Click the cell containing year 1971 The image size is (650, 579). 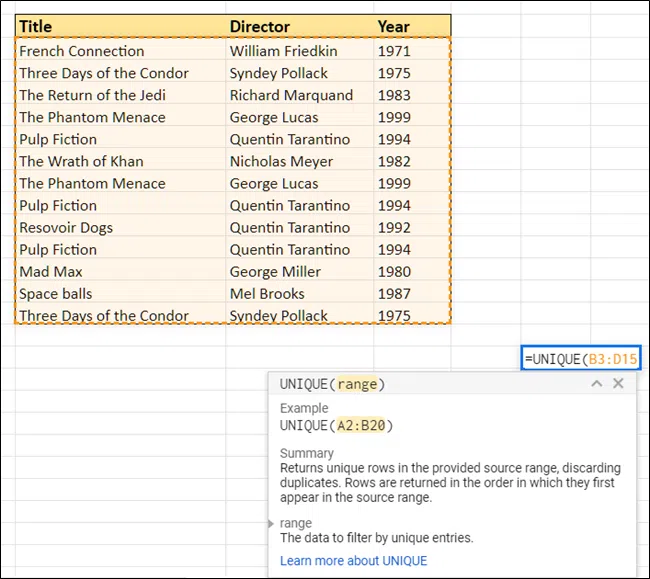coord(411,51)
